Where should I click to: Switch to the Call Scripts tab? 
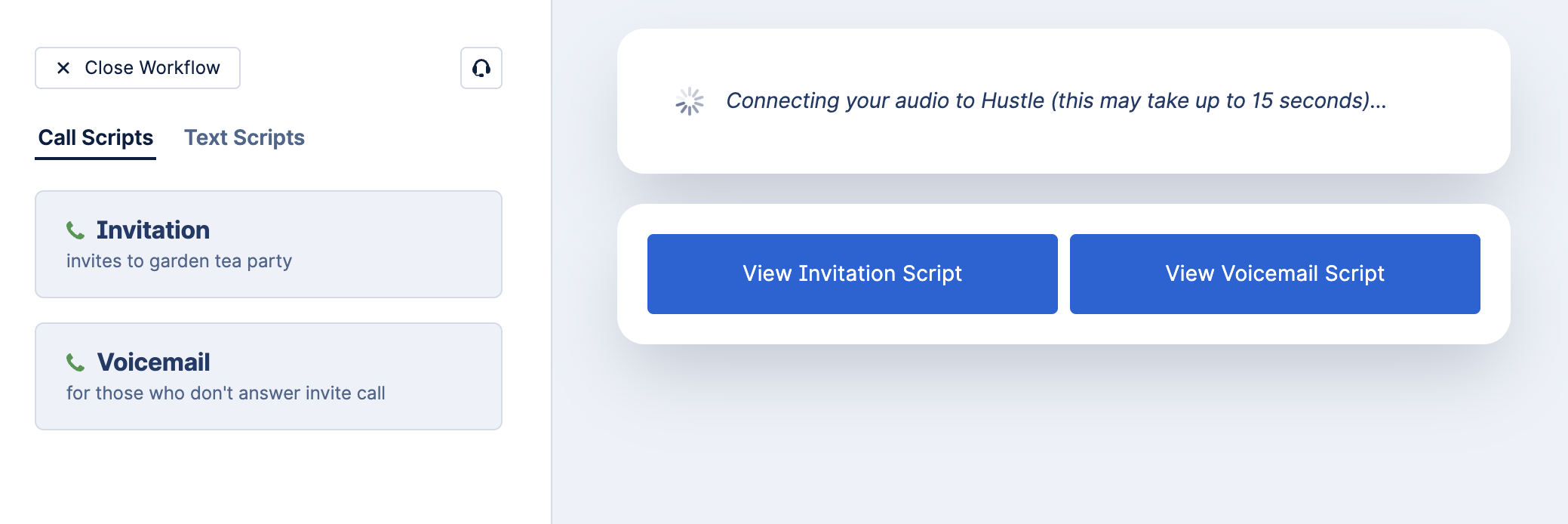pos(96,137)
